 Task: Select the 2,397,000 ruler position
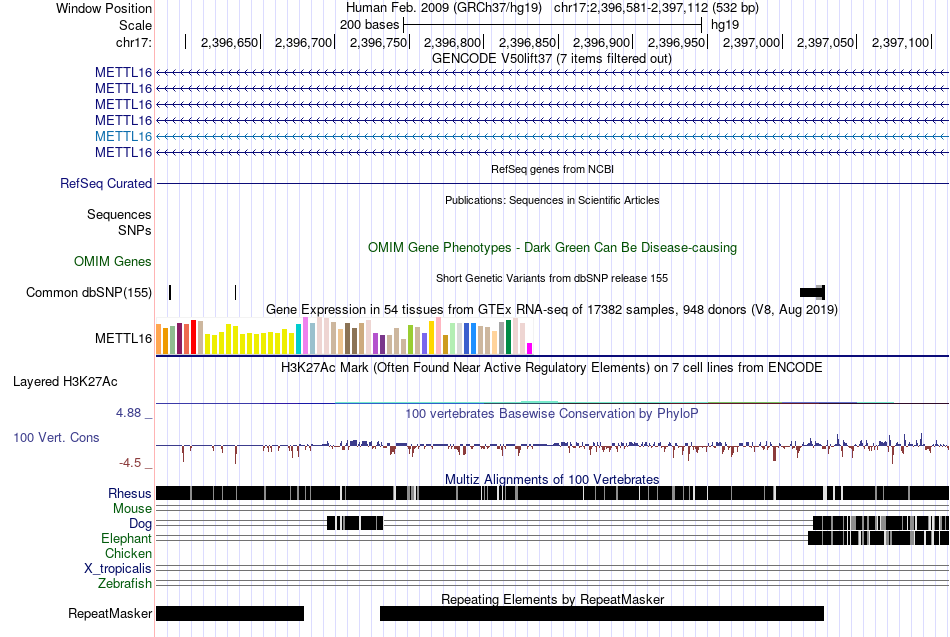pos(751,42)
